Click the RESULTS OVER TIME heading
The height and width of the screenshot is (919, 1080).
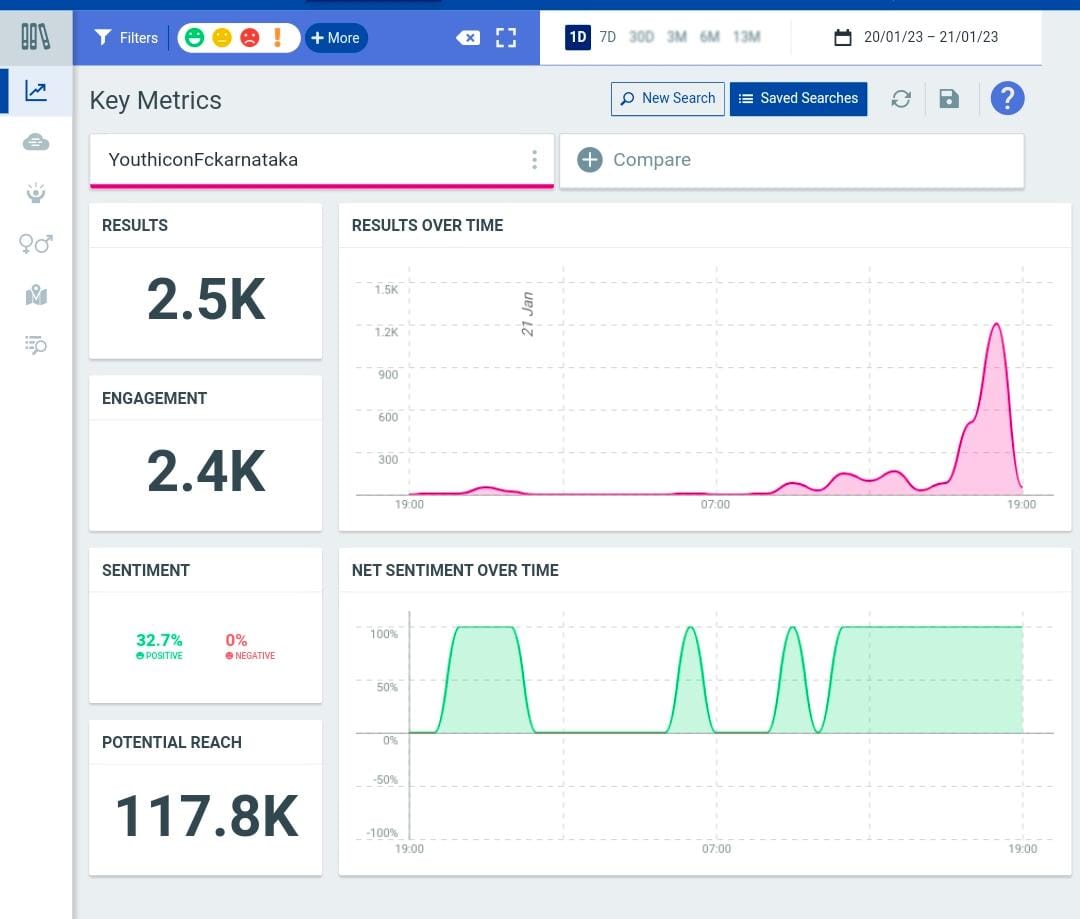coord(428,225)
